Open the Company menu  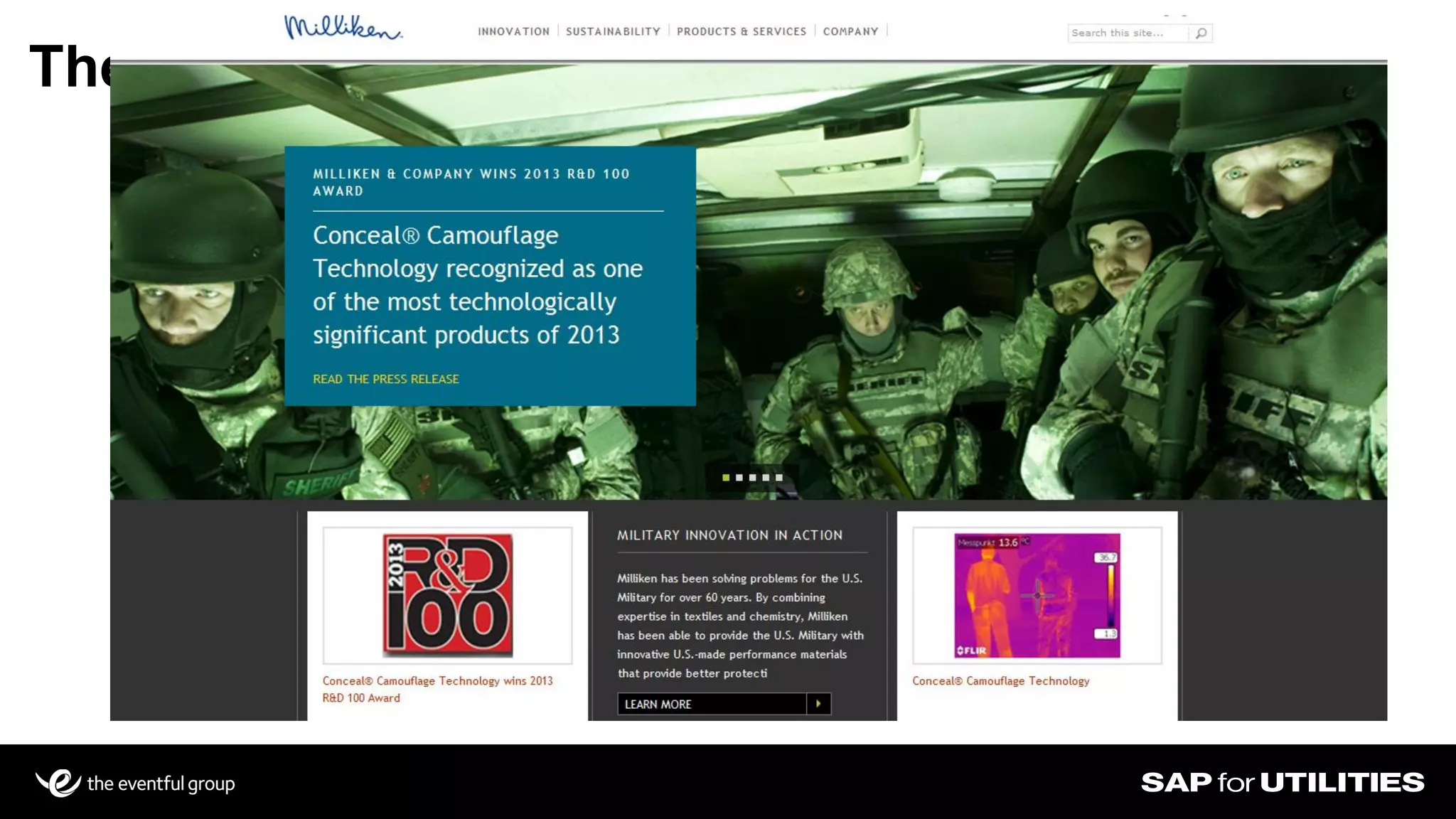point(850,31)
